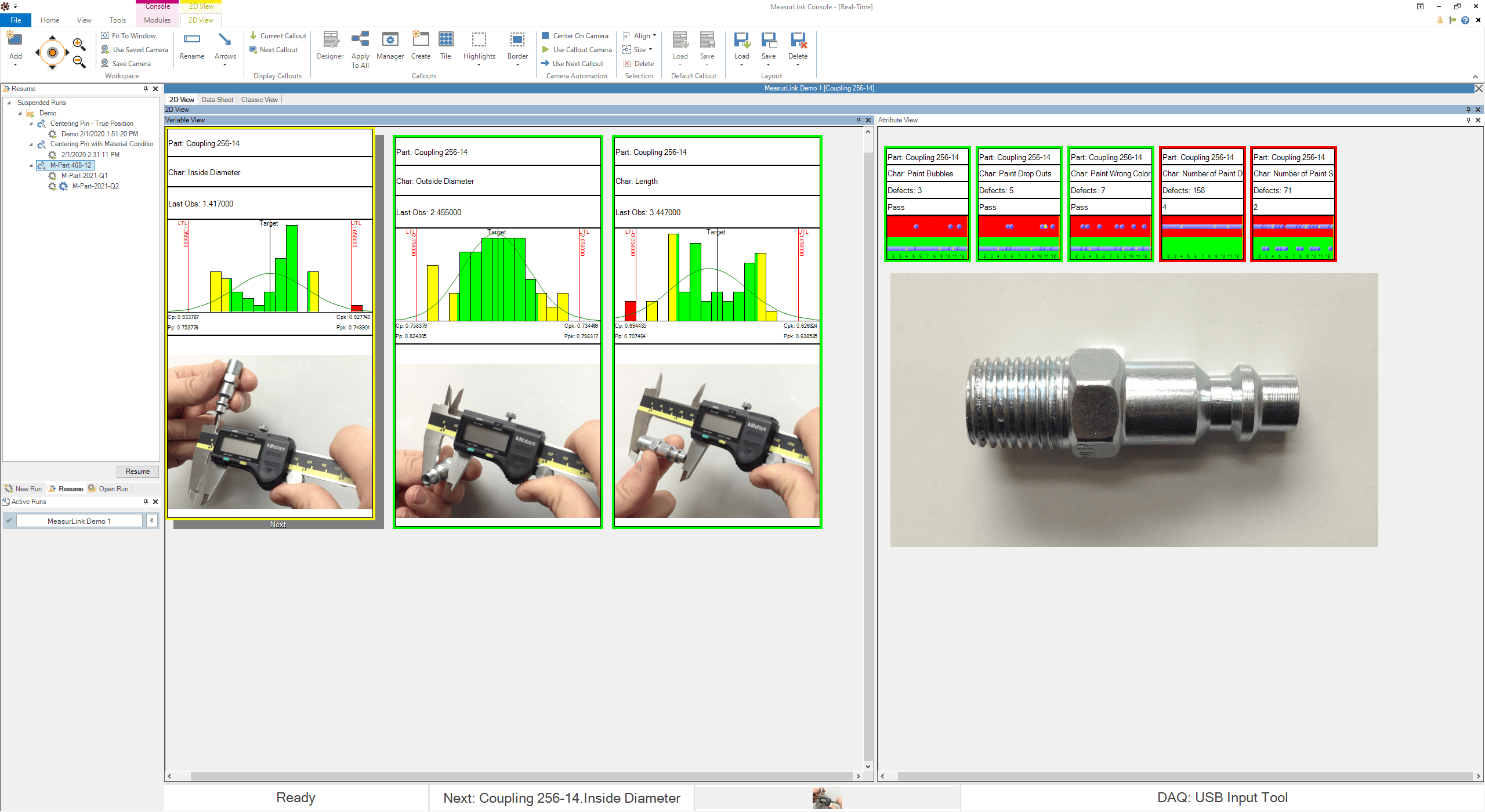The height and width of the screenshot is (812, 1485).
Task: Select the Paint Wrong Color attribute callout
Action: click(1110, 204)
